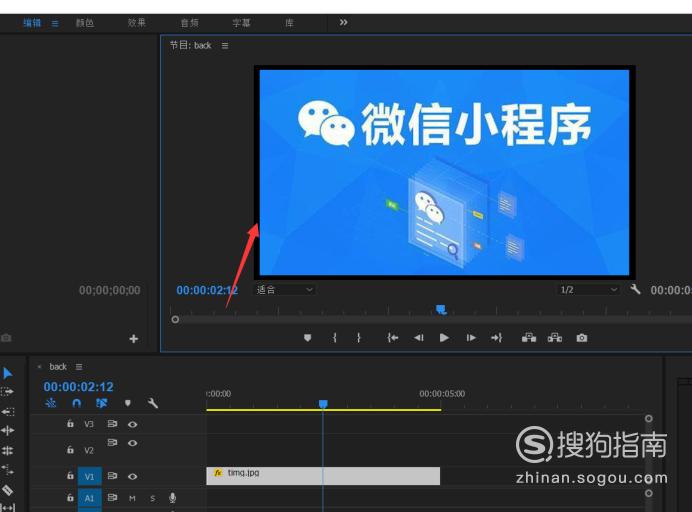Toggle V1 sync lock
692x512 pixels.
pos(113,476)
